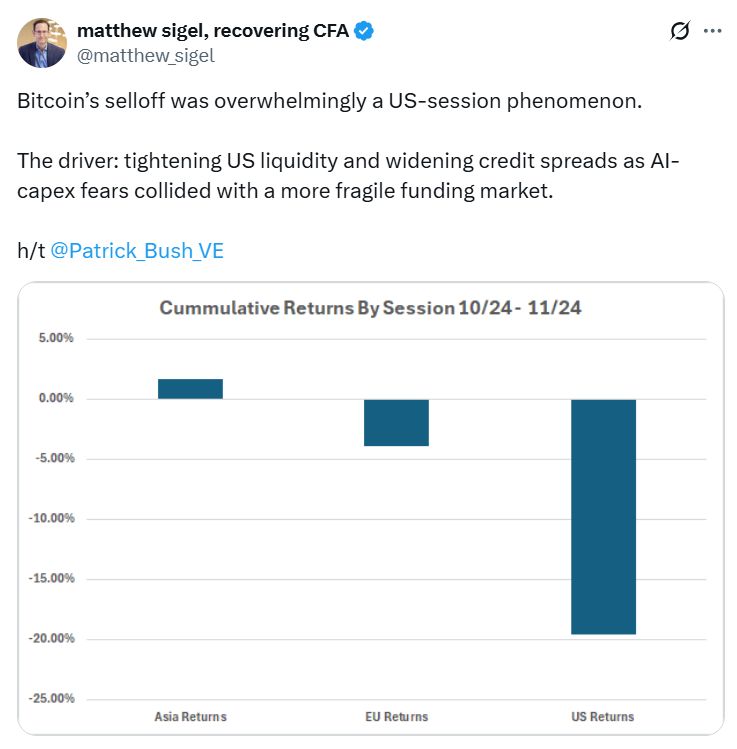Open the three-dot More options menu

coord(712,31)
